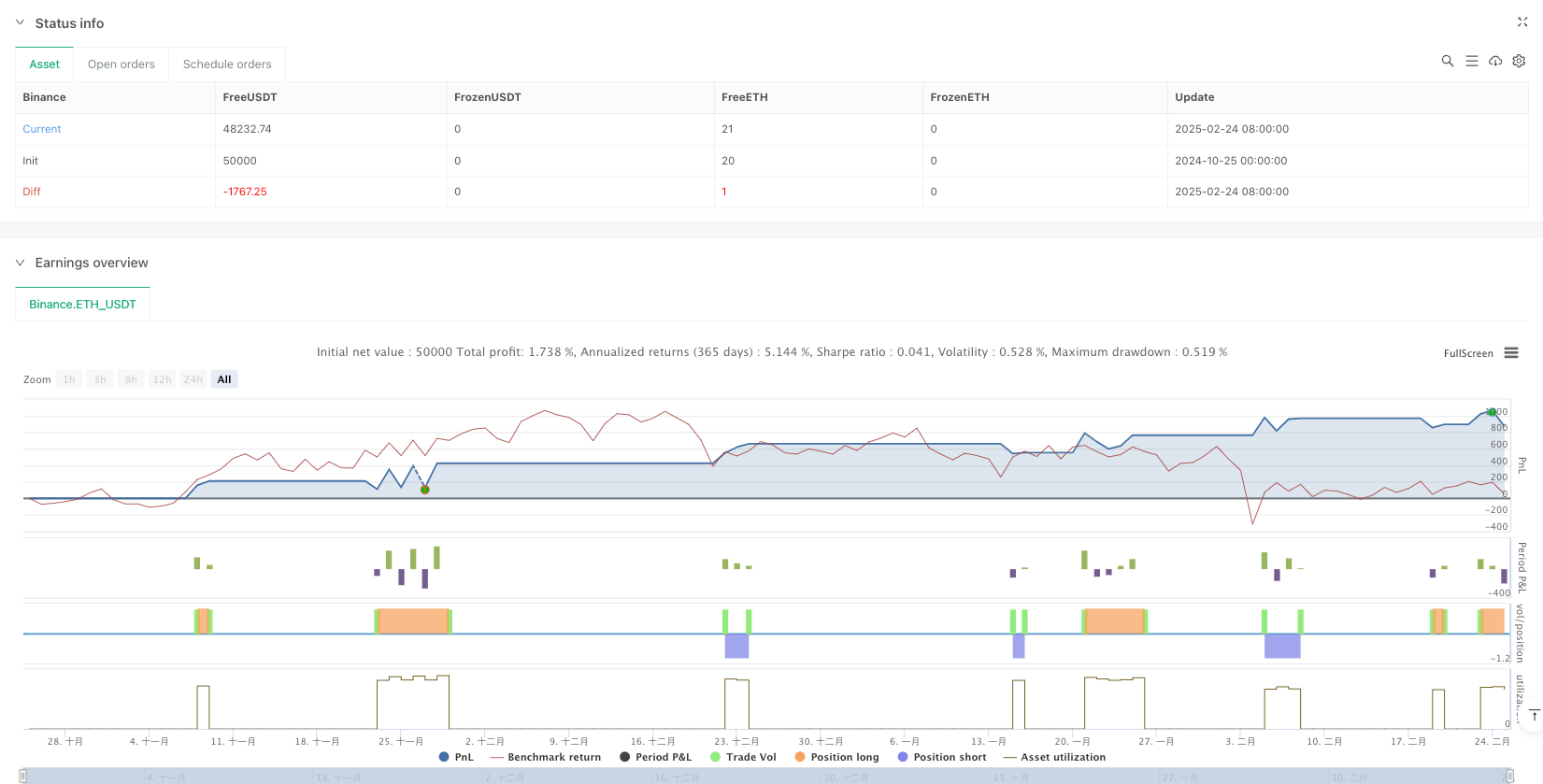The image size is (1543, 784).
Task: Click the FullScreen button
Action: [x=1467, y=353]
